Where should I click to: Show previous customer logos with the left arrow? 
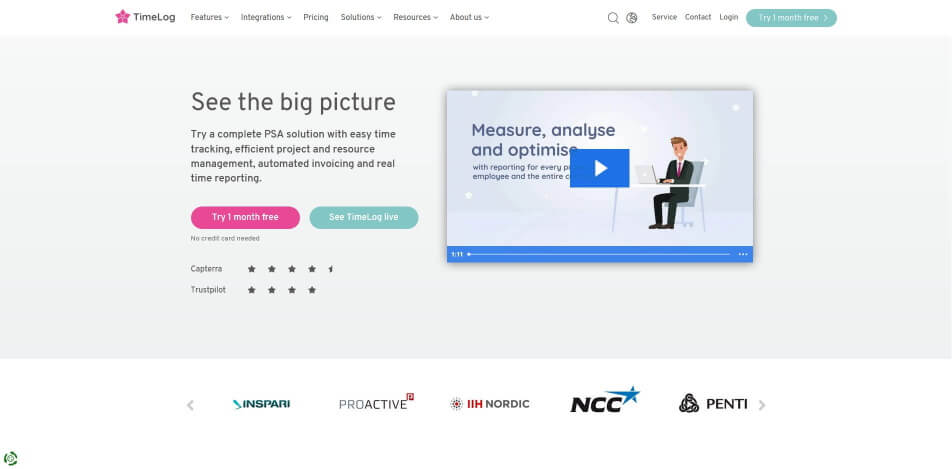pyautogui.click(x=190, y=405)
